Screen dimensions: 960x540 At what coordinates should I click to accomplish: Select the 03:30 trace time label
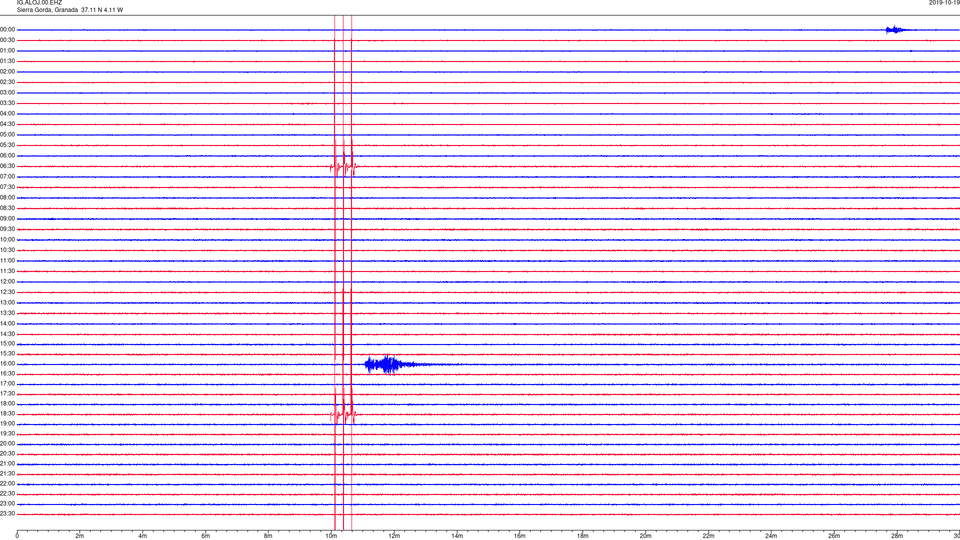tap(8, 103)
